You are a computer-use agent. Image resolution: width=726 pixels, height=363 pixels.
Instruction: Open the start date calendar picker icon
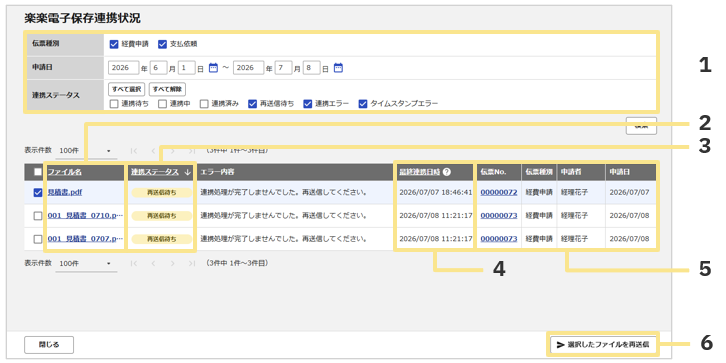213,68
